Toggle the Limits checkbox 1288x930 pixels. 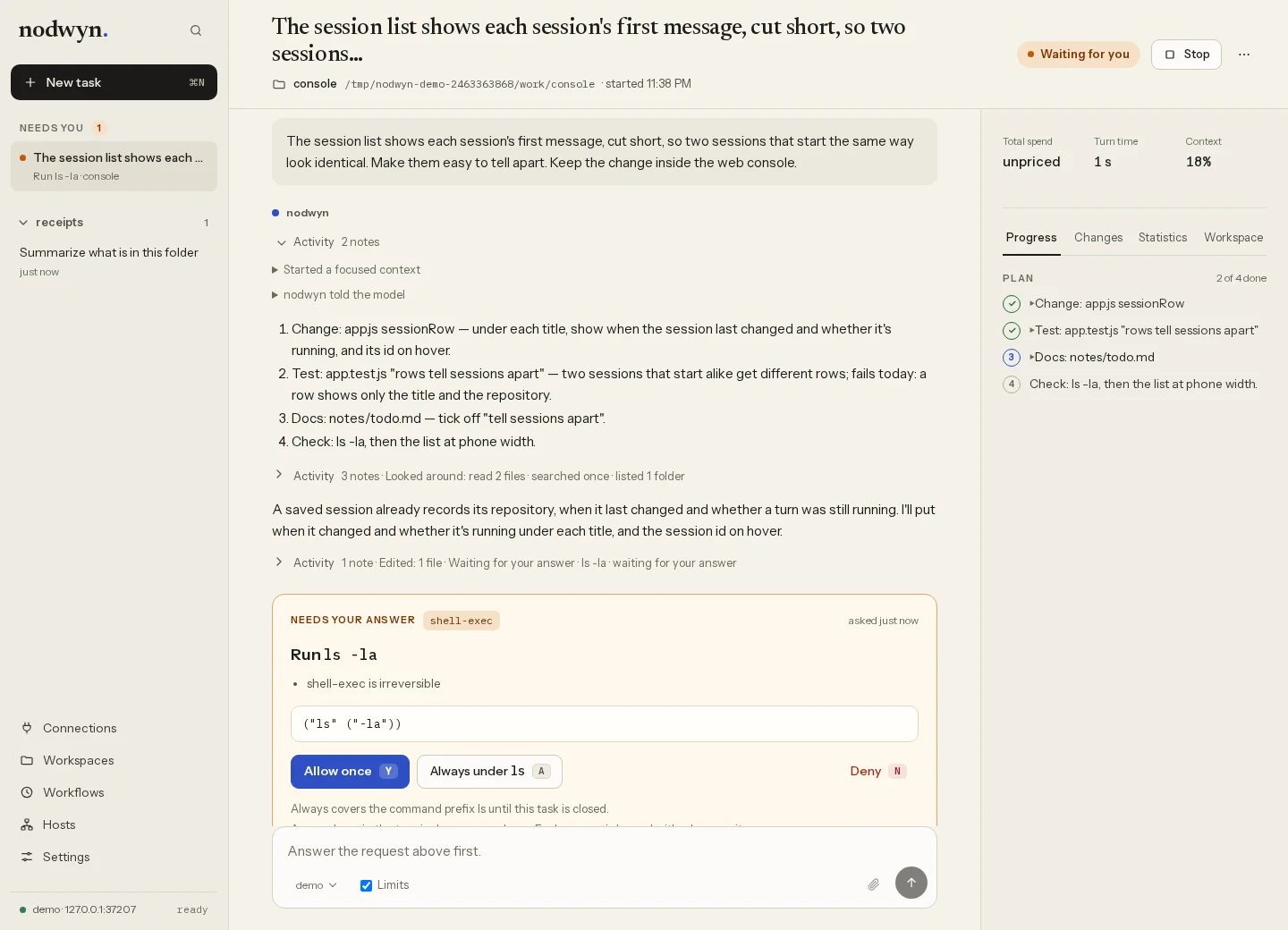[x=366, y=885]
